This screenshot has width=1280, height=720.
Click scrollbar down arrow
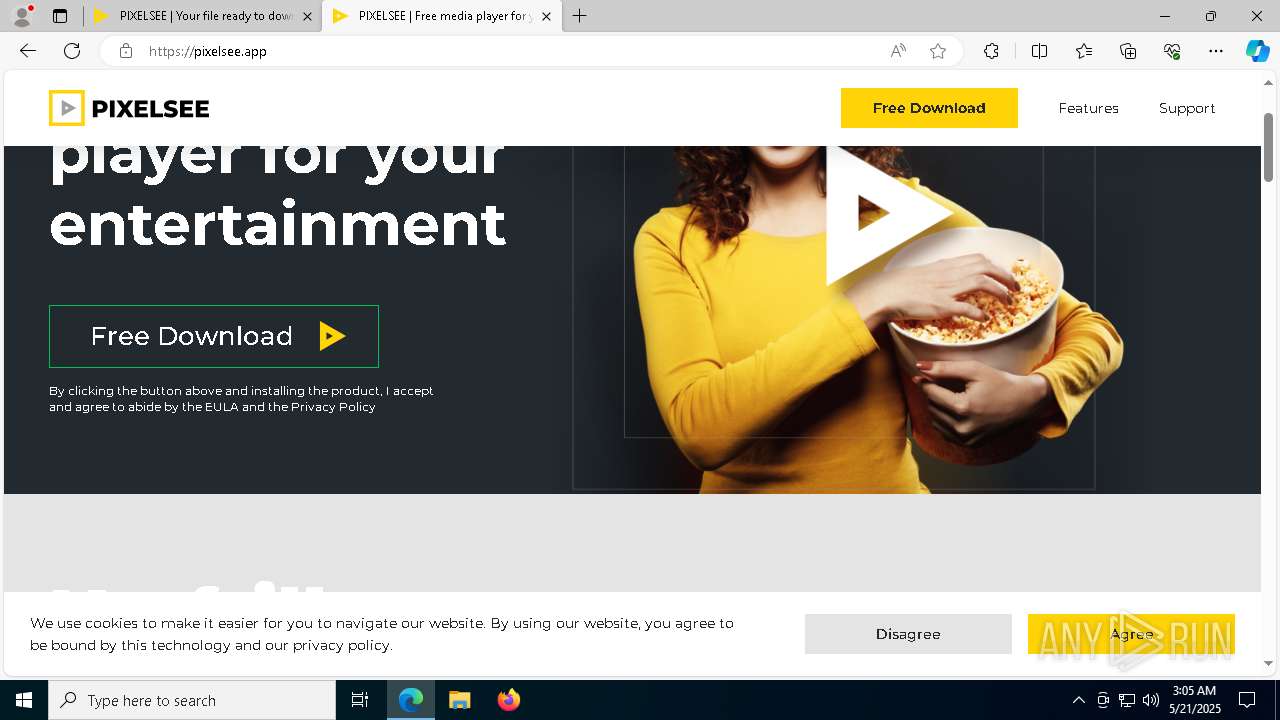(1268, 663)
